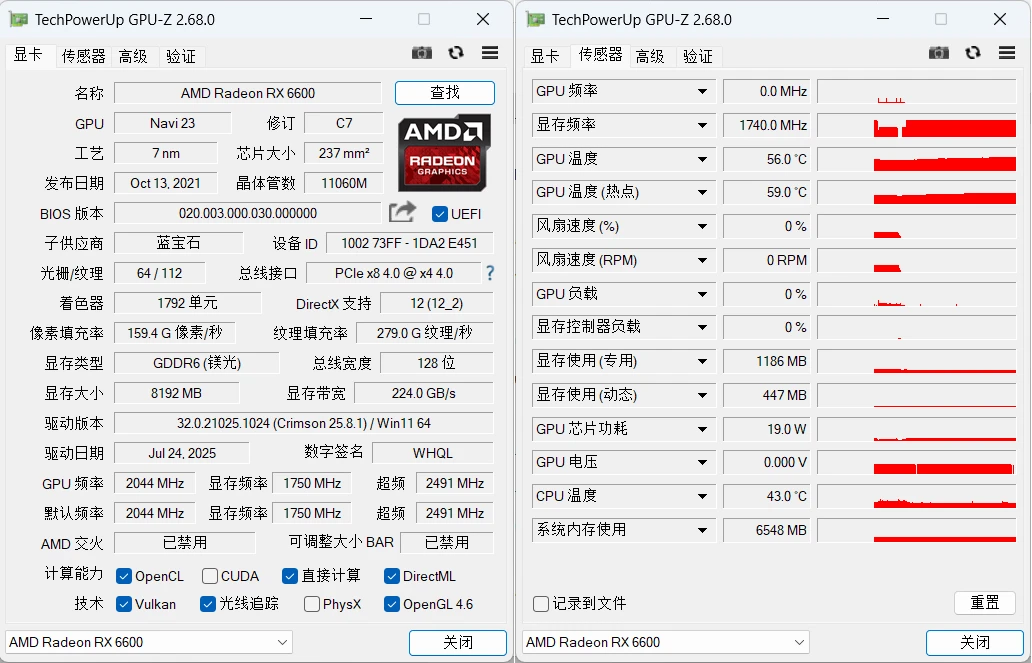The image size is (1032, 663).
Task: Switch to 验证 tab in left window
Action: pos(181,57)
